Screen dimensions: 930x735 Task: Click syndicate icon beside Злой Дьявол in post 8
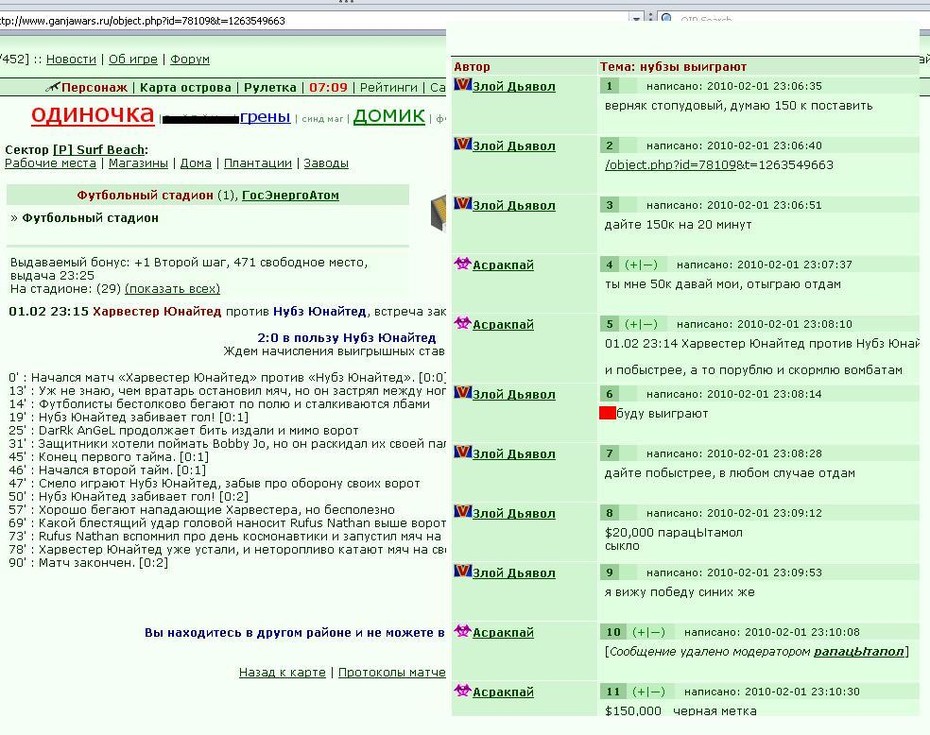[x=463, y=512]
